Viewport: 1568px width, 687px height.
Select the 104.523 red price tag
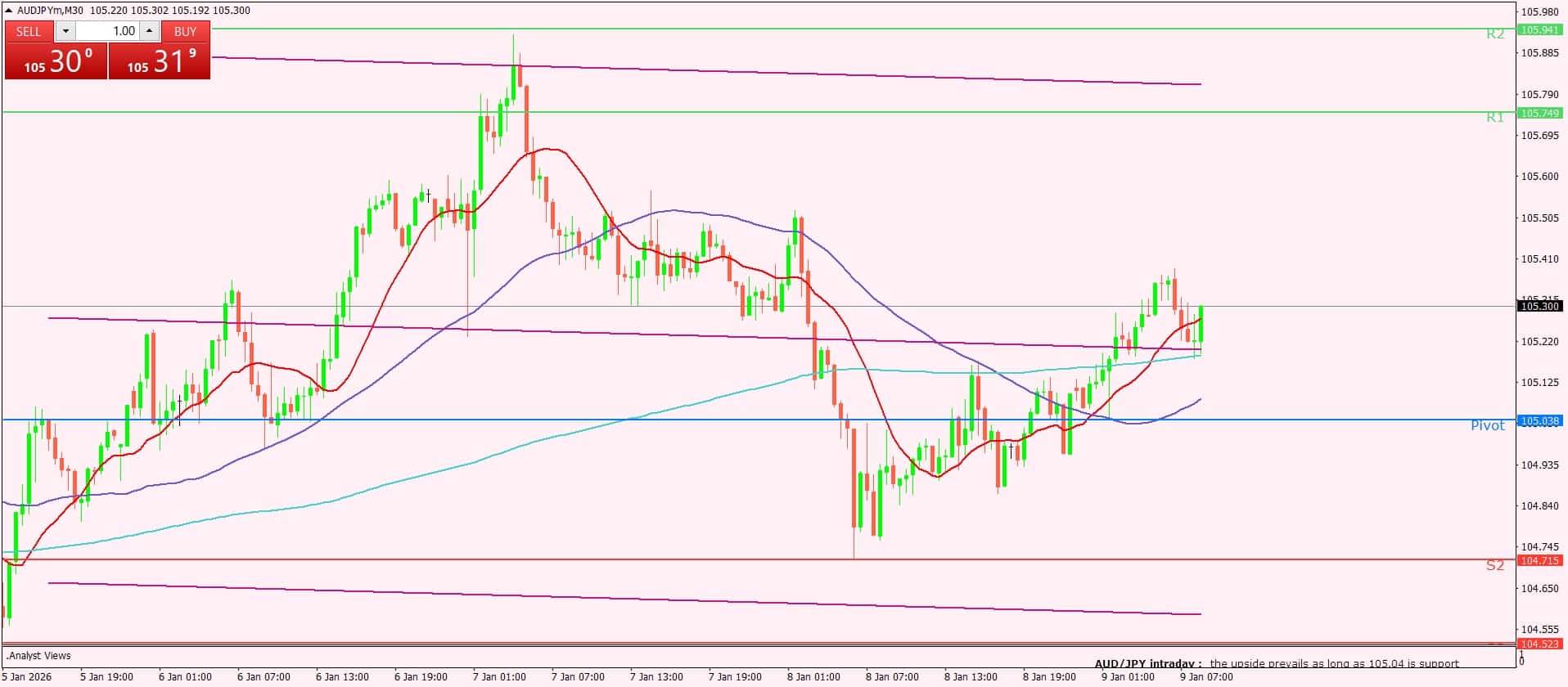(x=1539, y=644)
